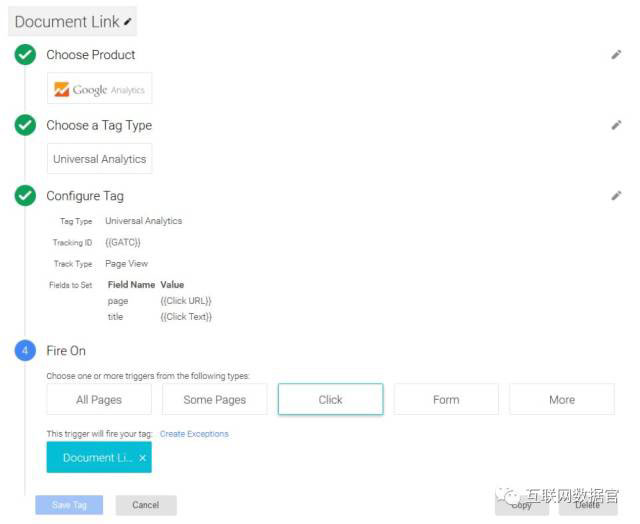Click the Choose a Tag Type edit pencil
Viewport: 640px width, 524px height.
[616, 126]
